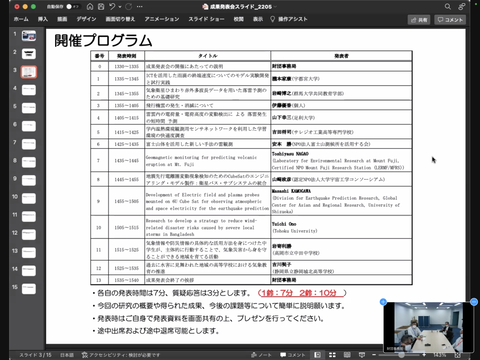The width and height of the screenshot is (480, 360).
Task: Expand the undo history dropdown arrow
Action: click(120, 7)
